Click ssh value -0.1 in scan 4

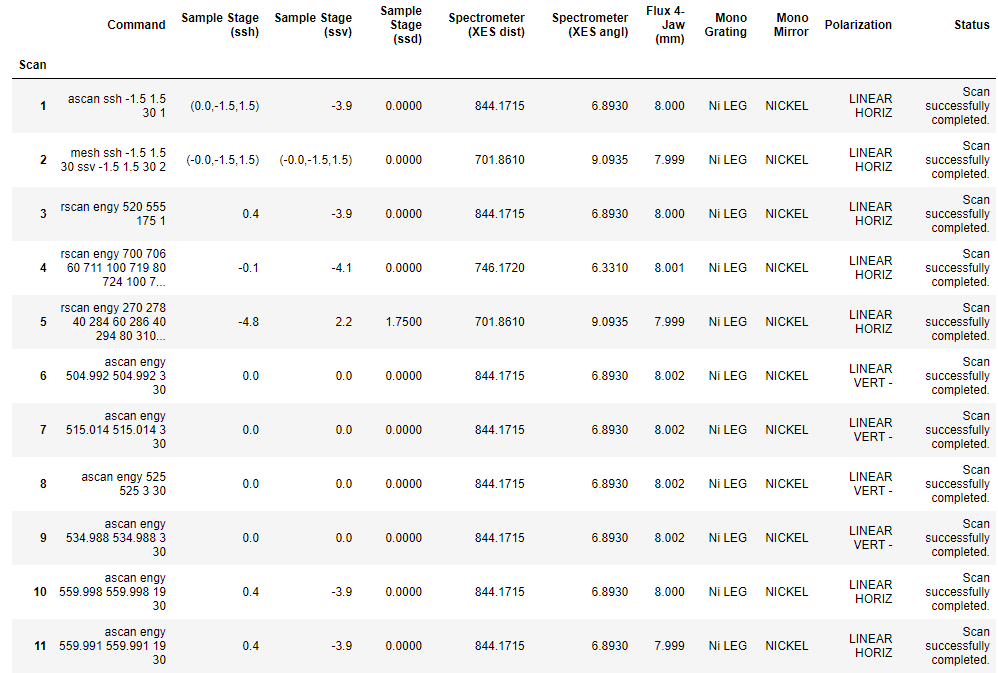(249, 268)
